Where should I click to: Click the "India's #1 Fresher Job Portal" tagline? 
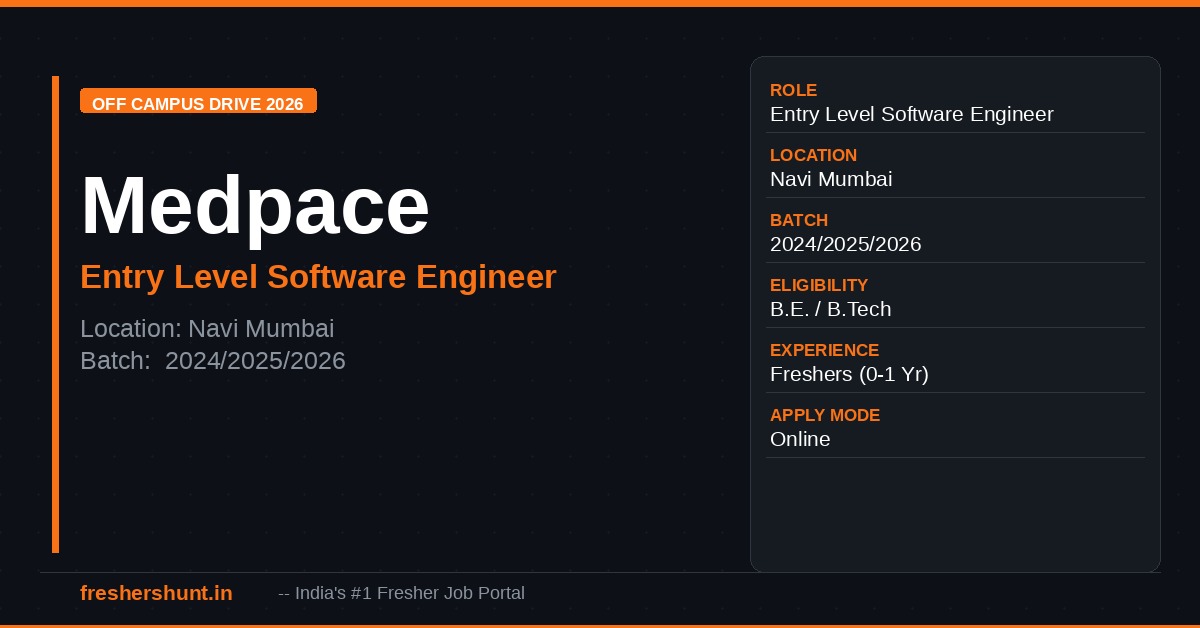point(402,593)
